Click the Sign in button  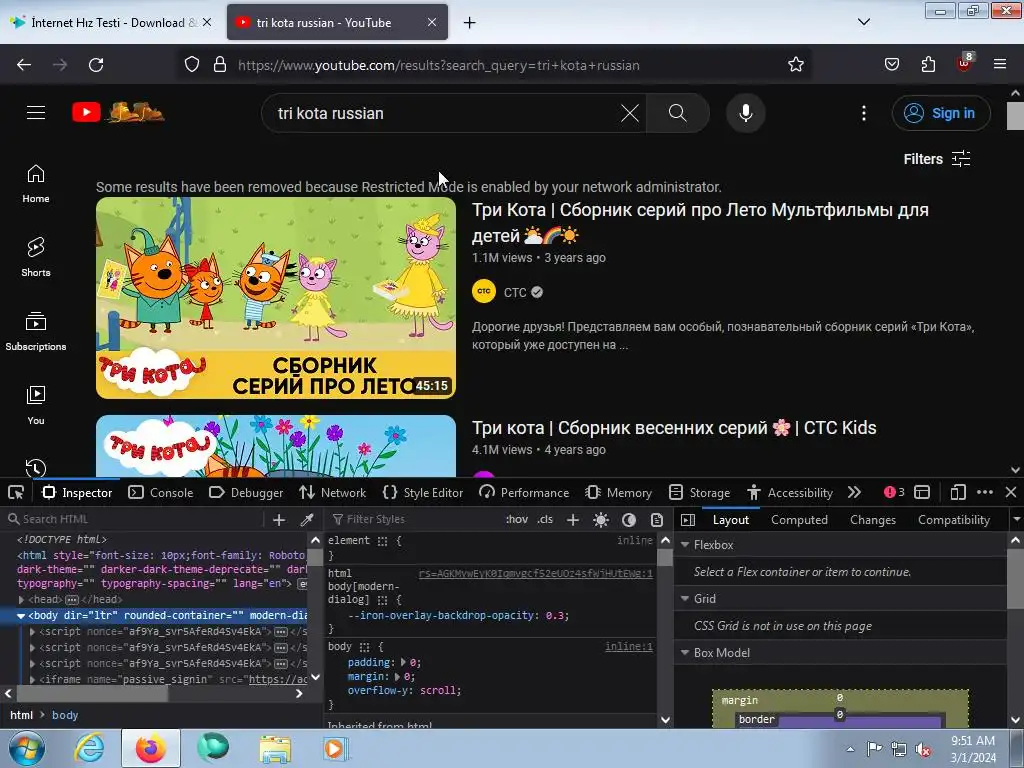(941, 113)
